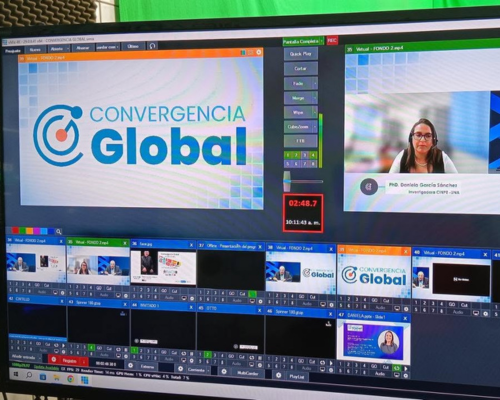Toggle the REC recording indicator button
This screenshot has width=500, height=400.
coord(332,40)
